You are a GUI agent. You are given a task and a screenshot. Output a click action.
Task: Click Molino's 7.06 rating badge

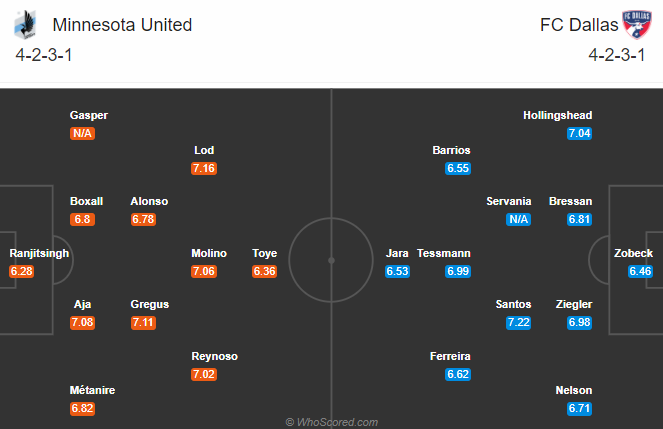[x=204, y=271]
